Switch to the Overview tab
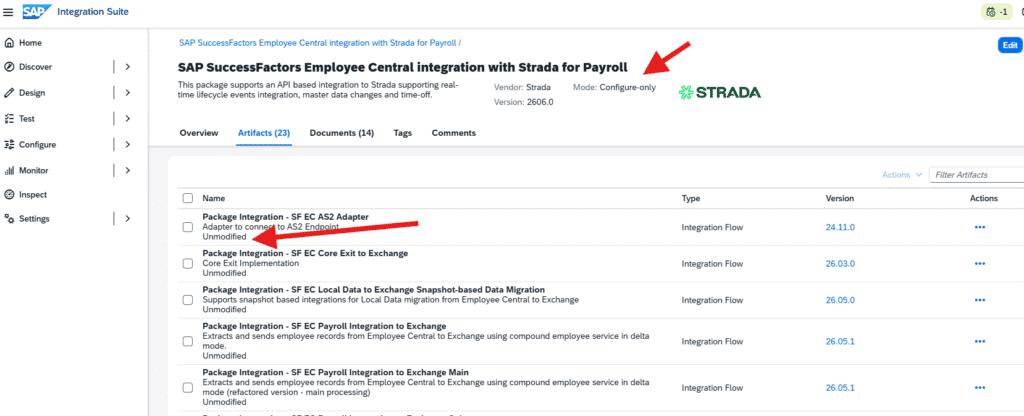Image resolution: width=1024 pixels, height=416 pixels. 199,133
